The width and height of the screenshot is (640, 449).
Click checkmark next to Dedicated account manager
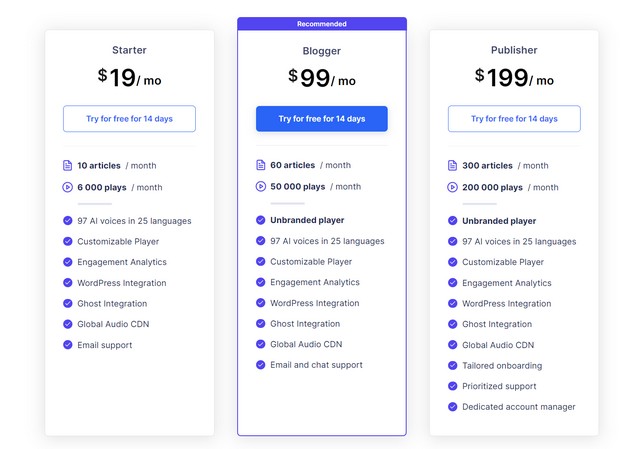452,407
